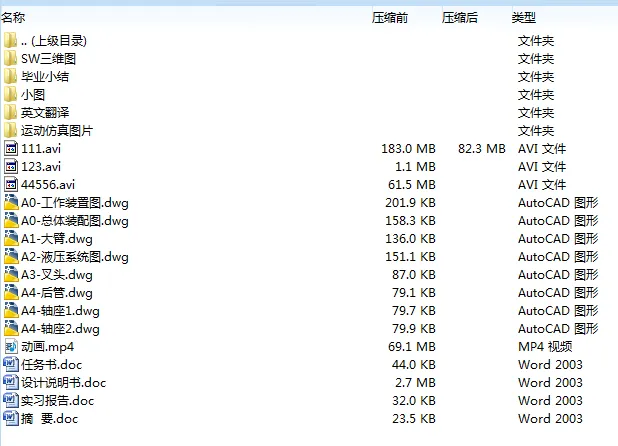Viewport: 618px width, 446px height.
Task: Click the 183.0 MB size value
Action: [408, 149]
